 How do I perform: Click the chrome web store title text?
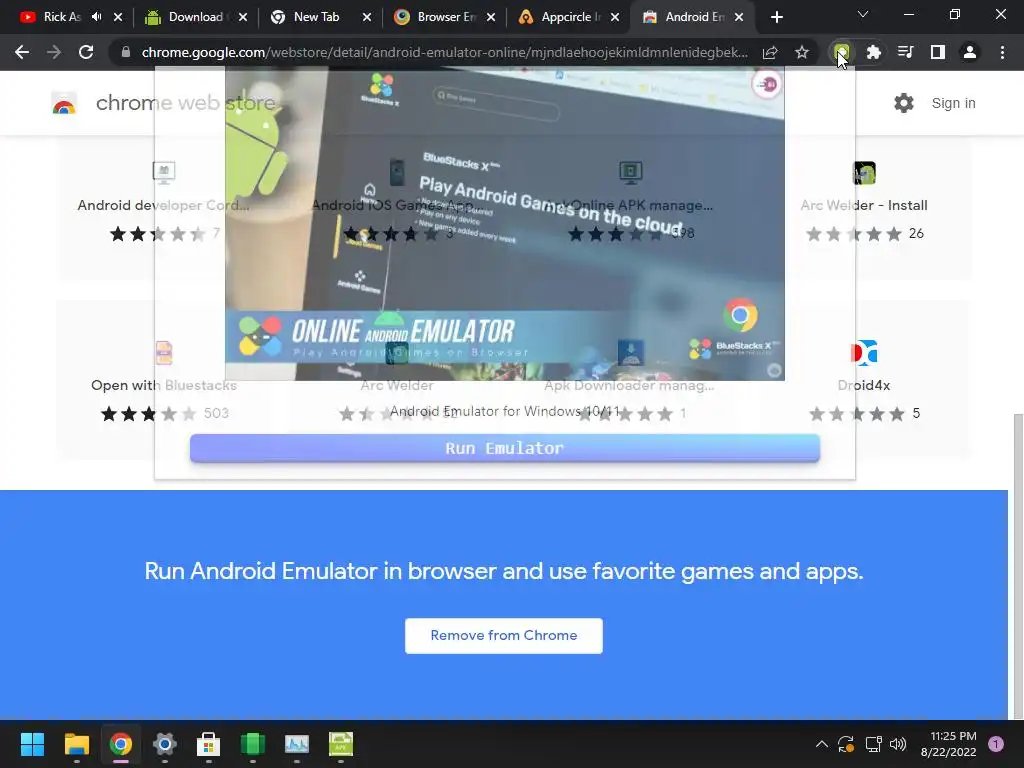pos(185,103)
